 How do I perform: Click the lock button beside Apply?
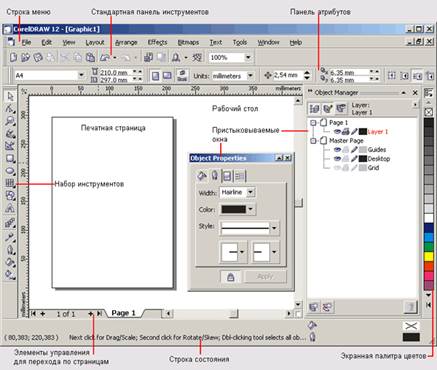click(x=230, y=277)
